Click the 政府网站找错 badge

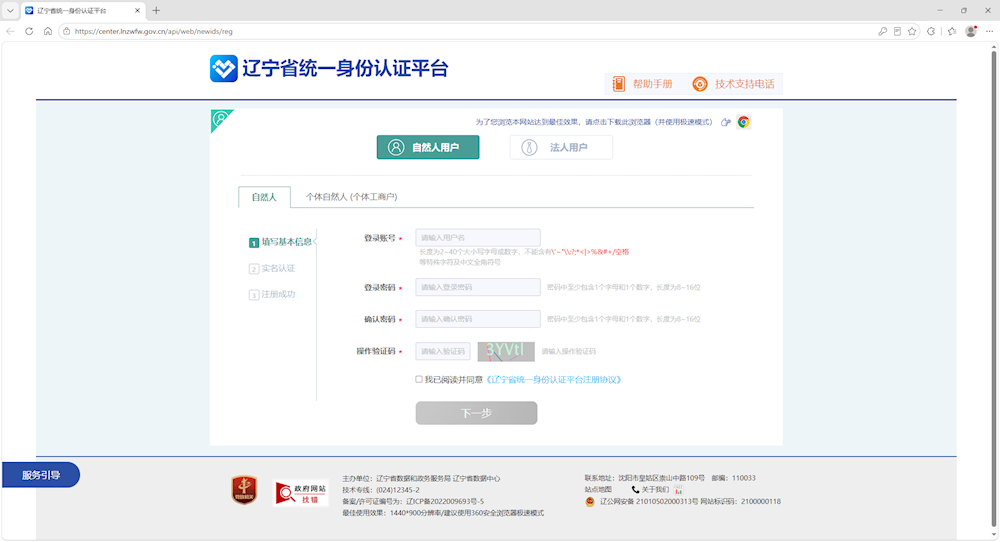click(x=300, y=493)
